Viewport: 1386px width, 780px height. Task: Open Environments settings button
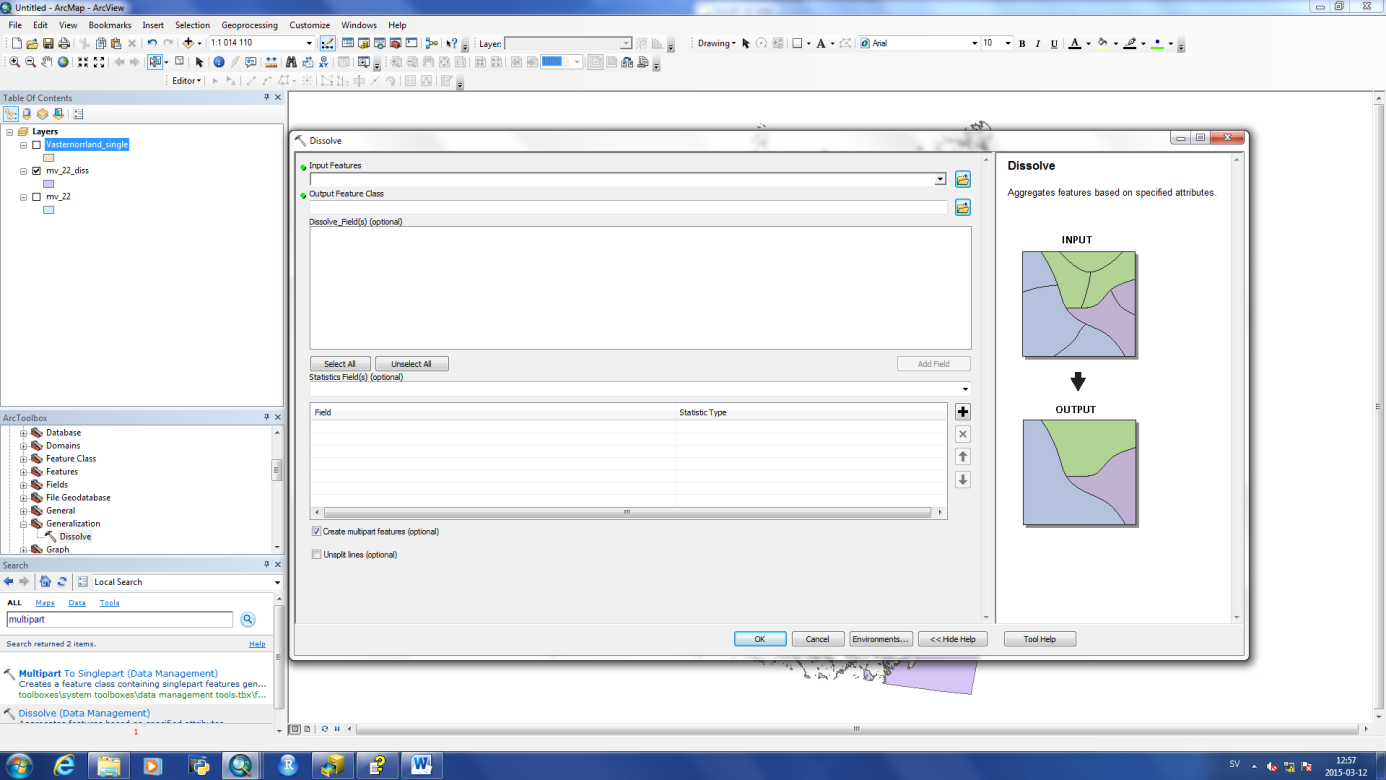click(881, 639)
